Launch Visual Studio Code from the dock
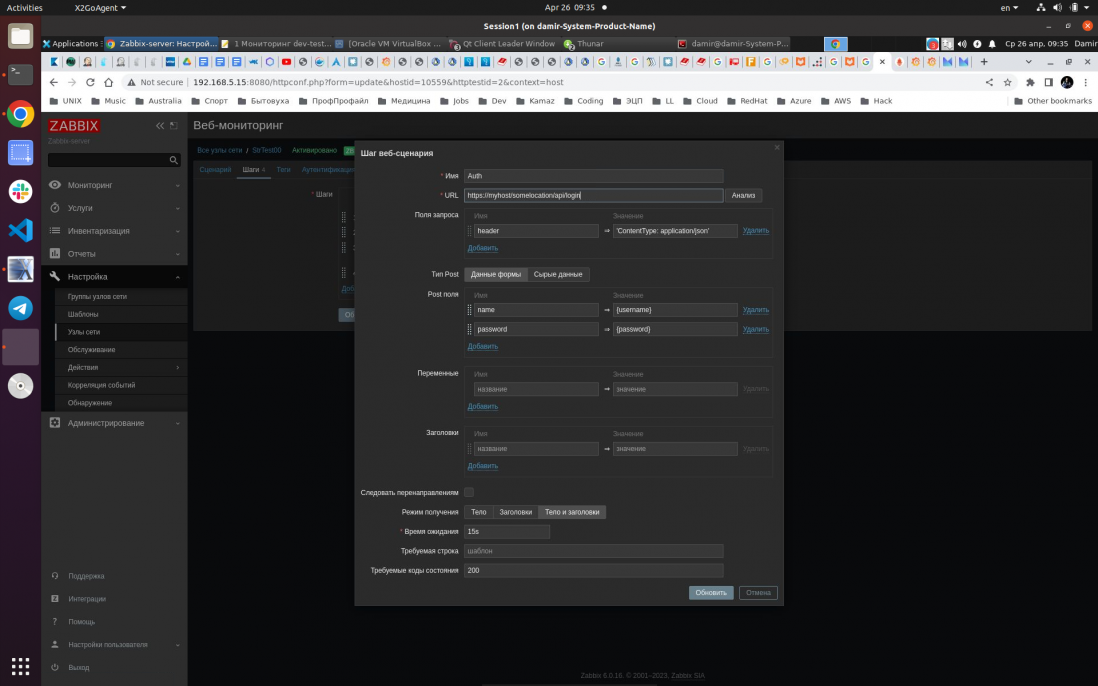This screenshot has height=686, width=1098. (x=21, y=230)
